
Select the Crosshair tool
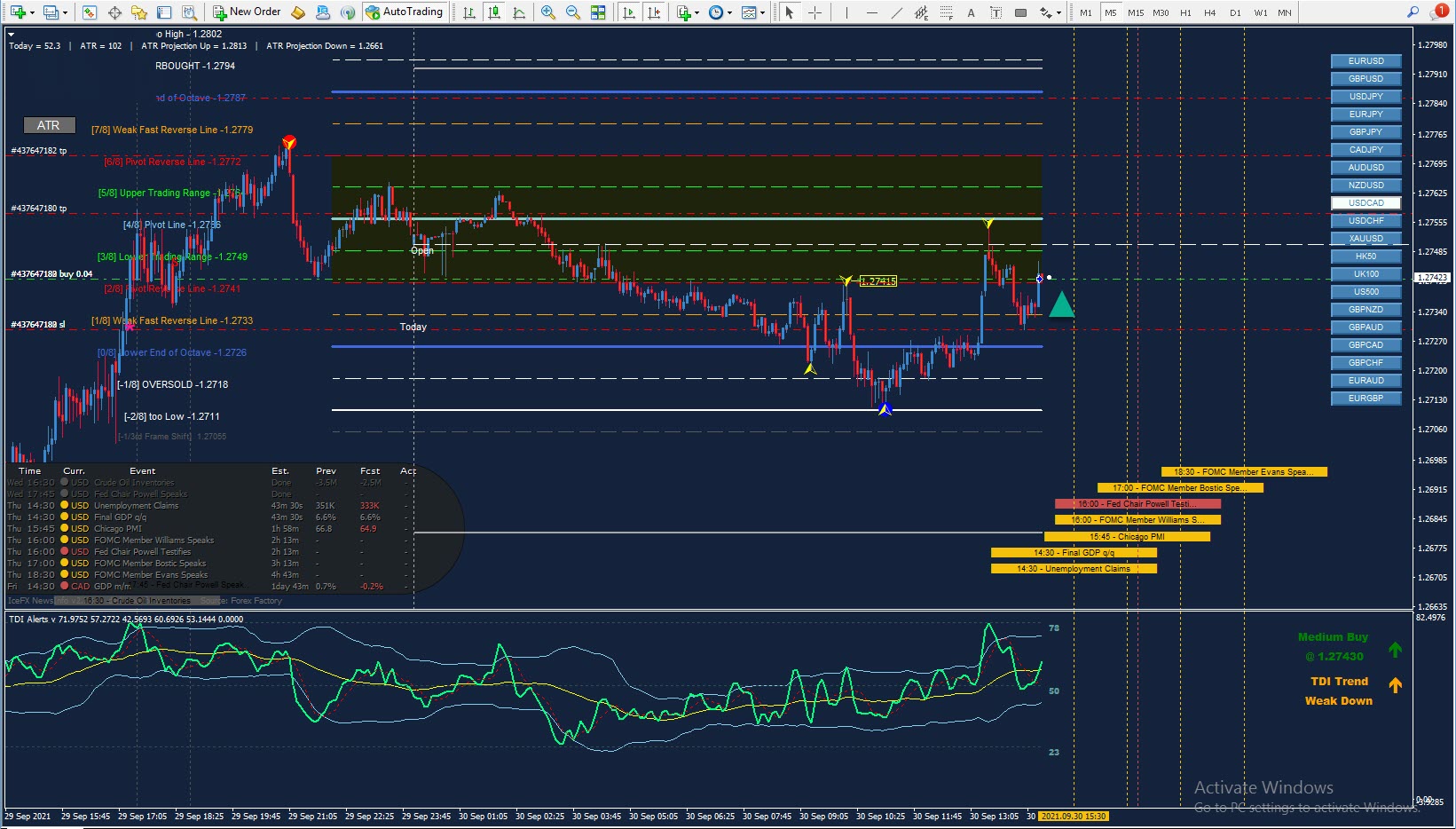pyautogui.click(x=815, y=12)
